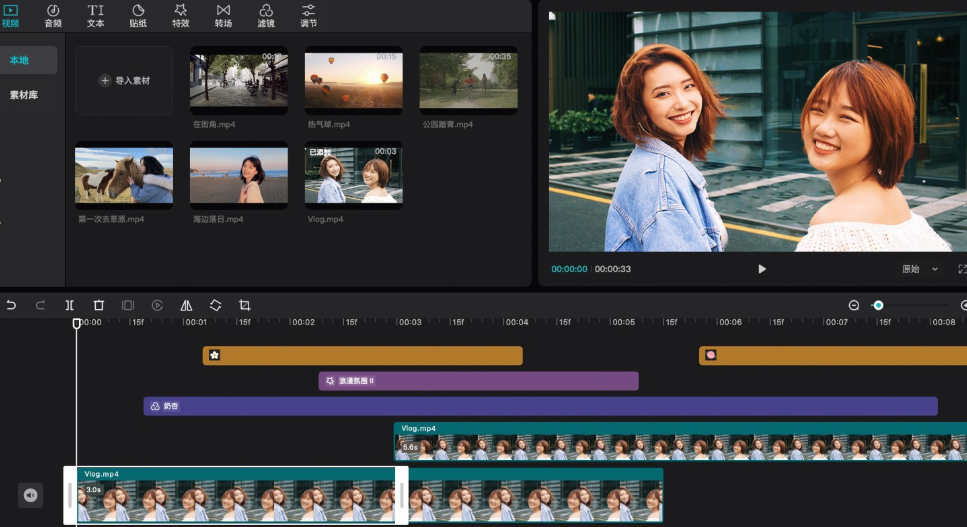The width and height of the screenshot is (967, 527).
Task: Select the highlighted Vlog.mp4 3.0s clip
Action: 236,496
